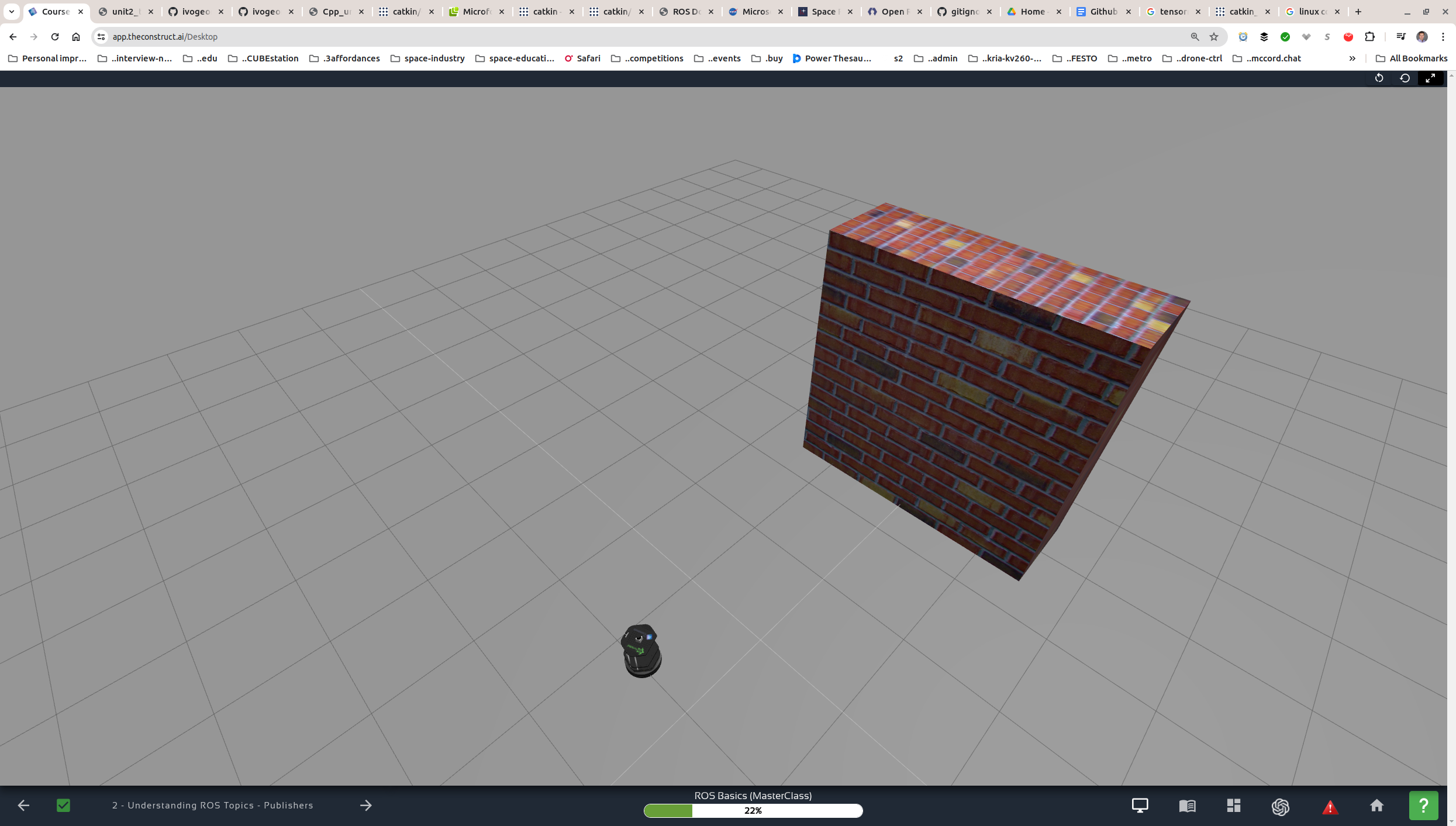Viewport: 1456px width, 826px height.
Task: Open the open-book notebook icon
Action: tap(1187, 806)
